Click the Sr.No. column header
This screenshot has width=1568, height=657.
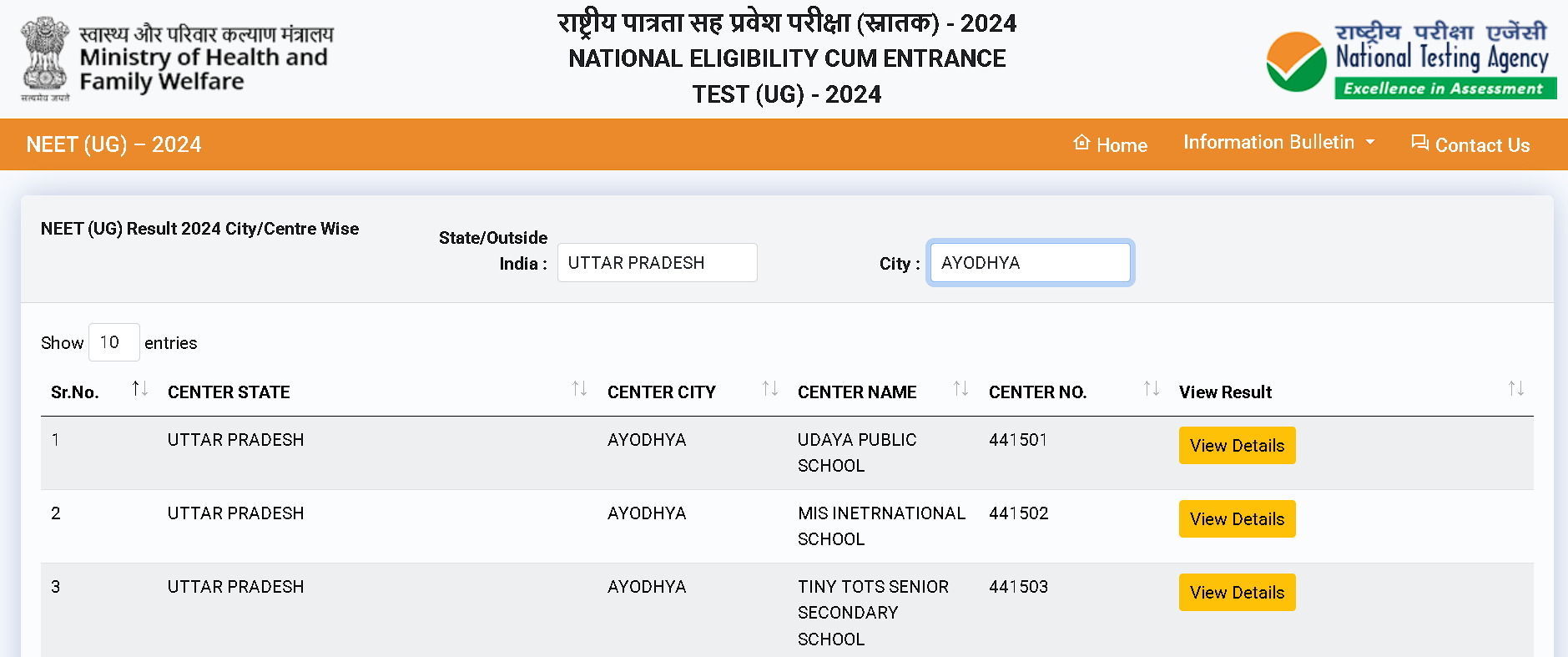(x=75, y=392)
